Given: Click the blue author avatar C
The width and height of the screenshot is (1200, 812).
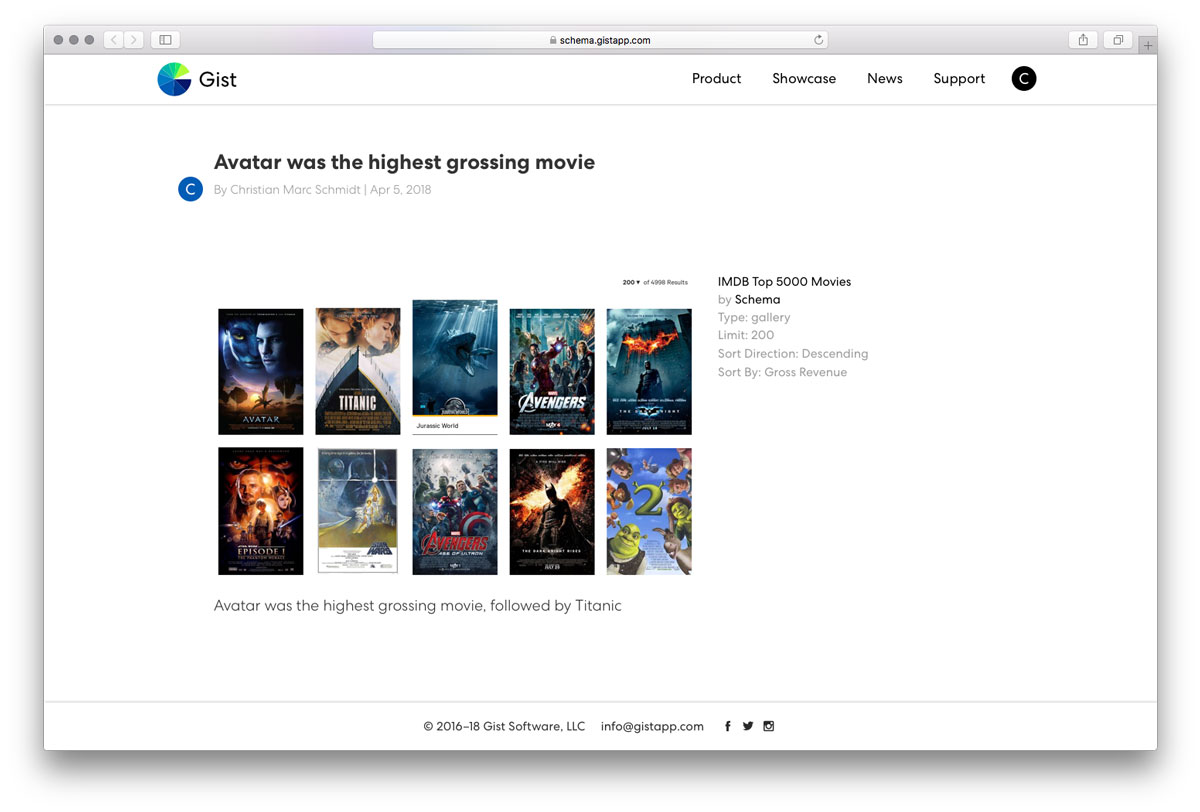Looking at the screenshot, I should click(x=190, y=189).
